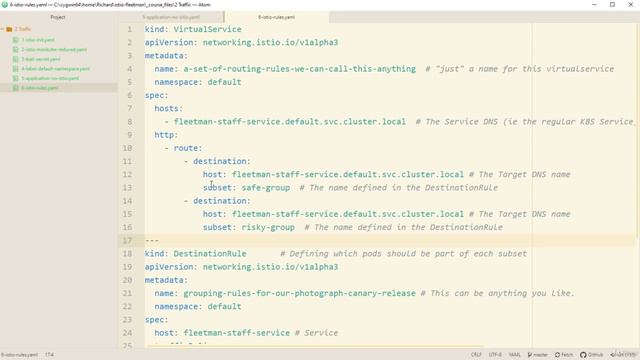The image size is (640, 360).
Task: Click line number 24 in gutter
Action: click(127, 333)
